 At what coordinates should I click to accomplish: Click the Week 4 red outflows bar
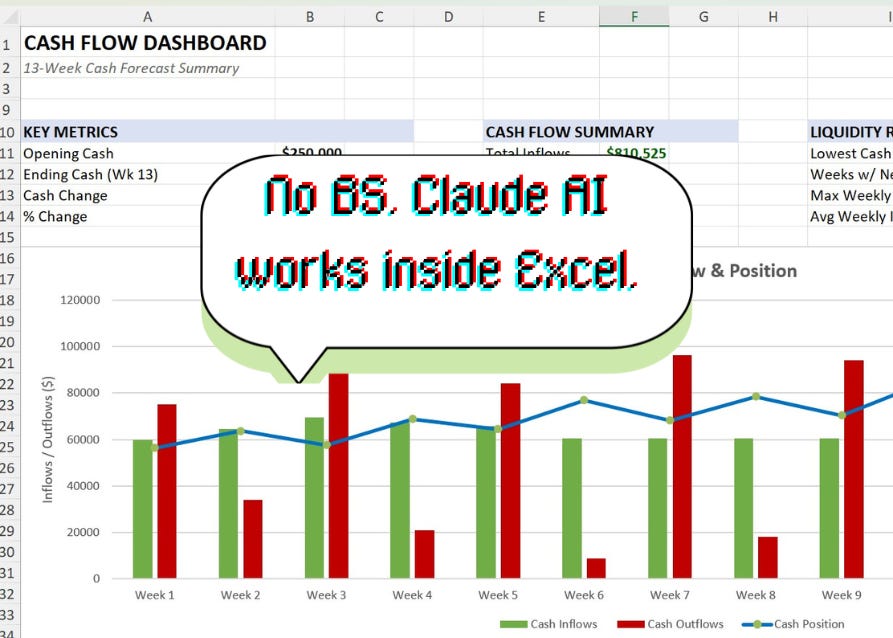click(x=424, y=554)
